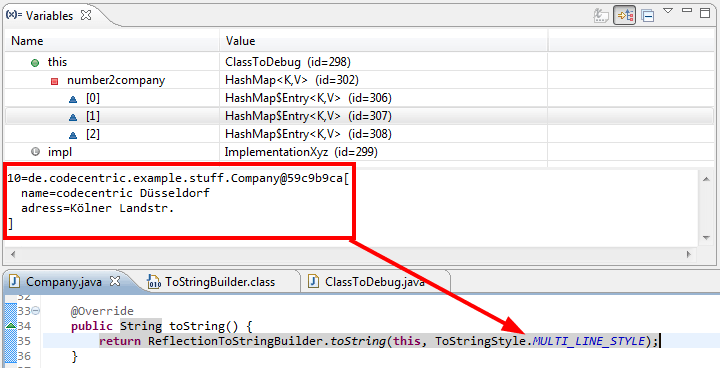720x368 pixels.
Task: Switch to the ToStringBuilder.class tab
Action: (211, 281)
